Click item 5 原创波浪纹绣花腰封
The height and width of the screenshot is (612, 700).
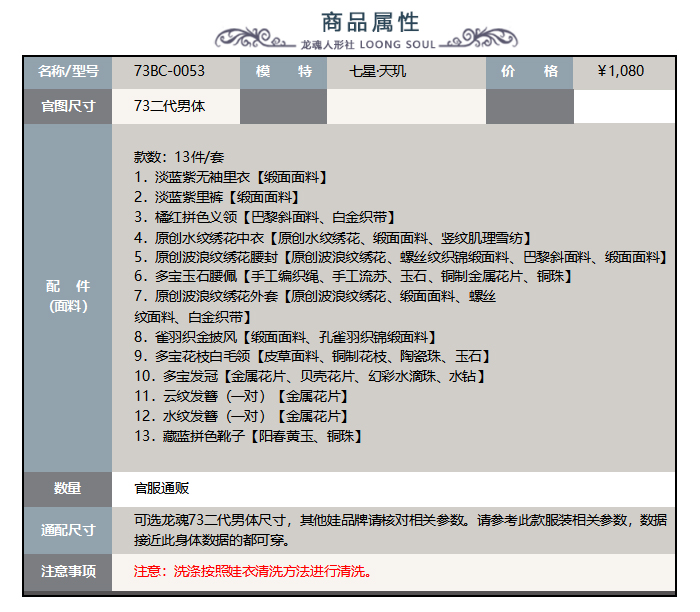(x=401, y=257)
